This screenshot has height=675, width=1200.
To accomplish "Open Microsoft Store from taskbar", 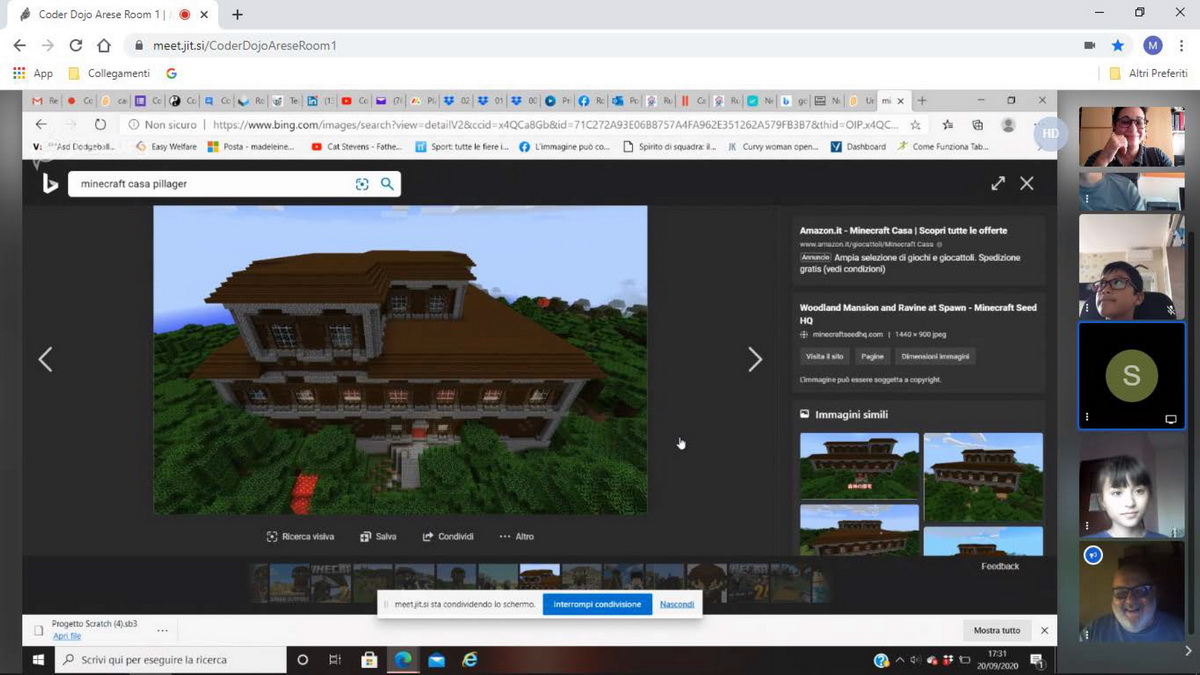I will pyautogui.click(x=369, y=660).
